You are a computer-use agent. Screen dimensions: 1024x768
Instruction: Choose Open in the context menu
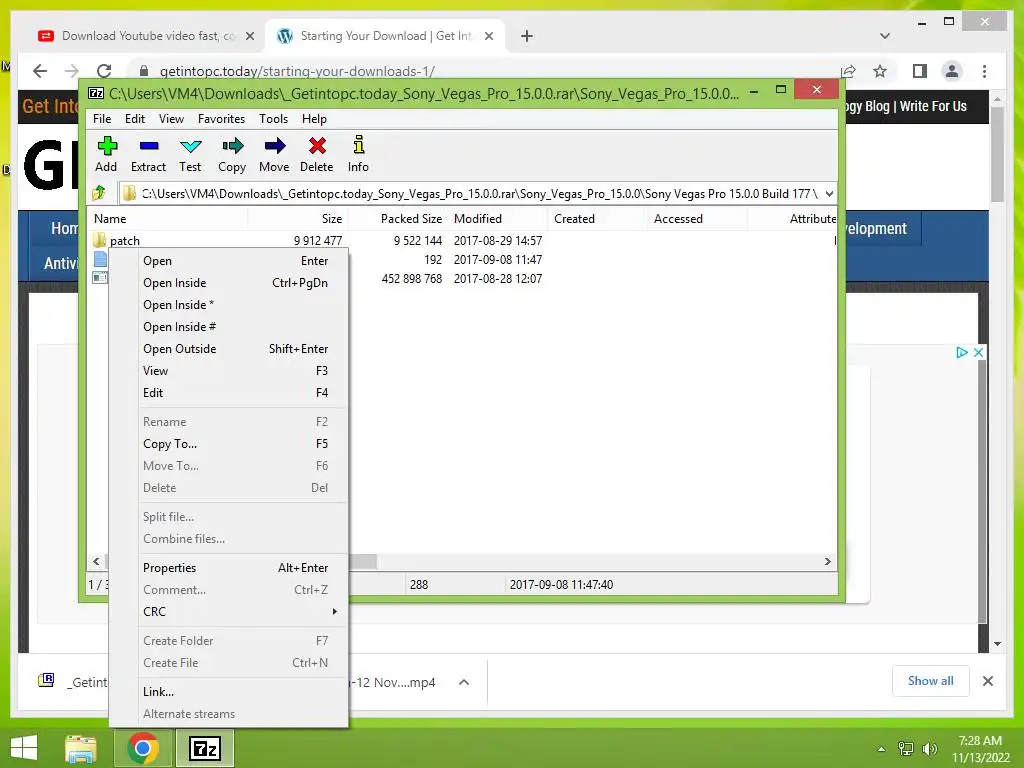point(229,261)
